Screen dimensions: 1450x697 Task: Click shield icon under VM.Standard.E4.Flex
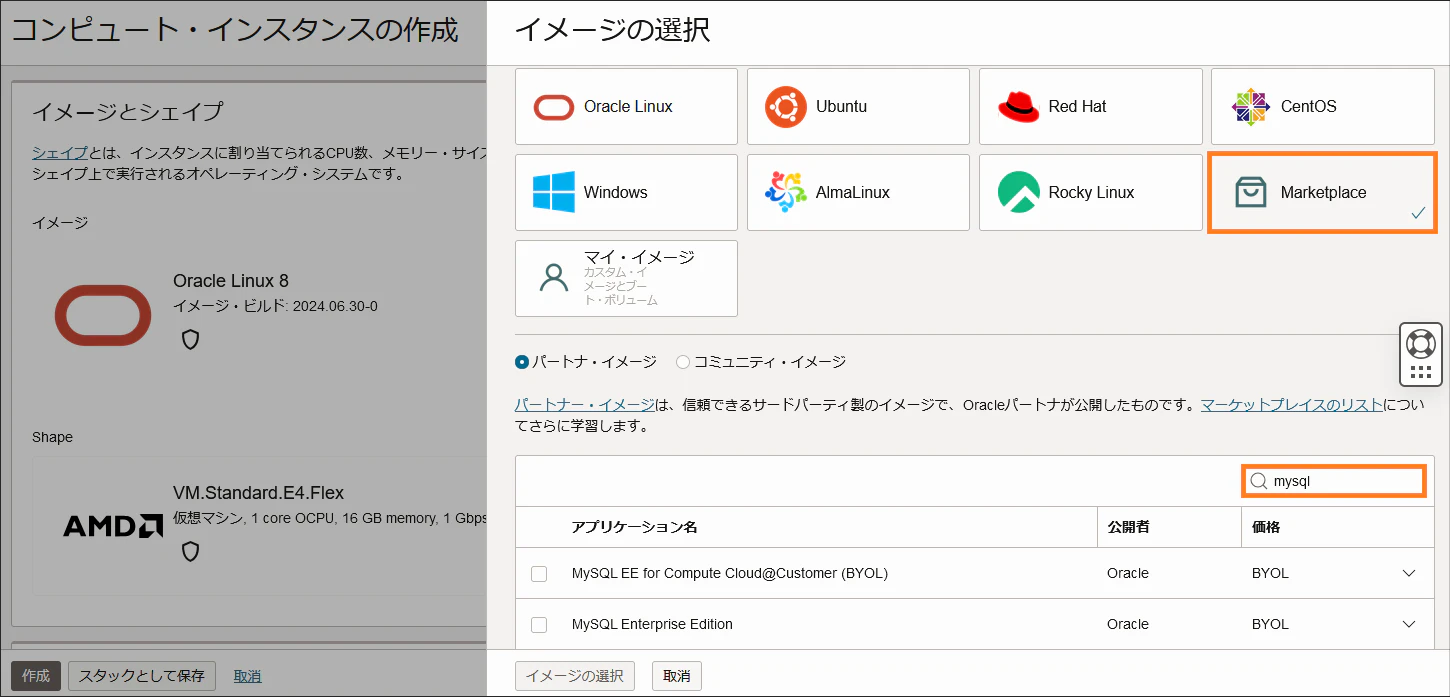(x=190, y=551)
